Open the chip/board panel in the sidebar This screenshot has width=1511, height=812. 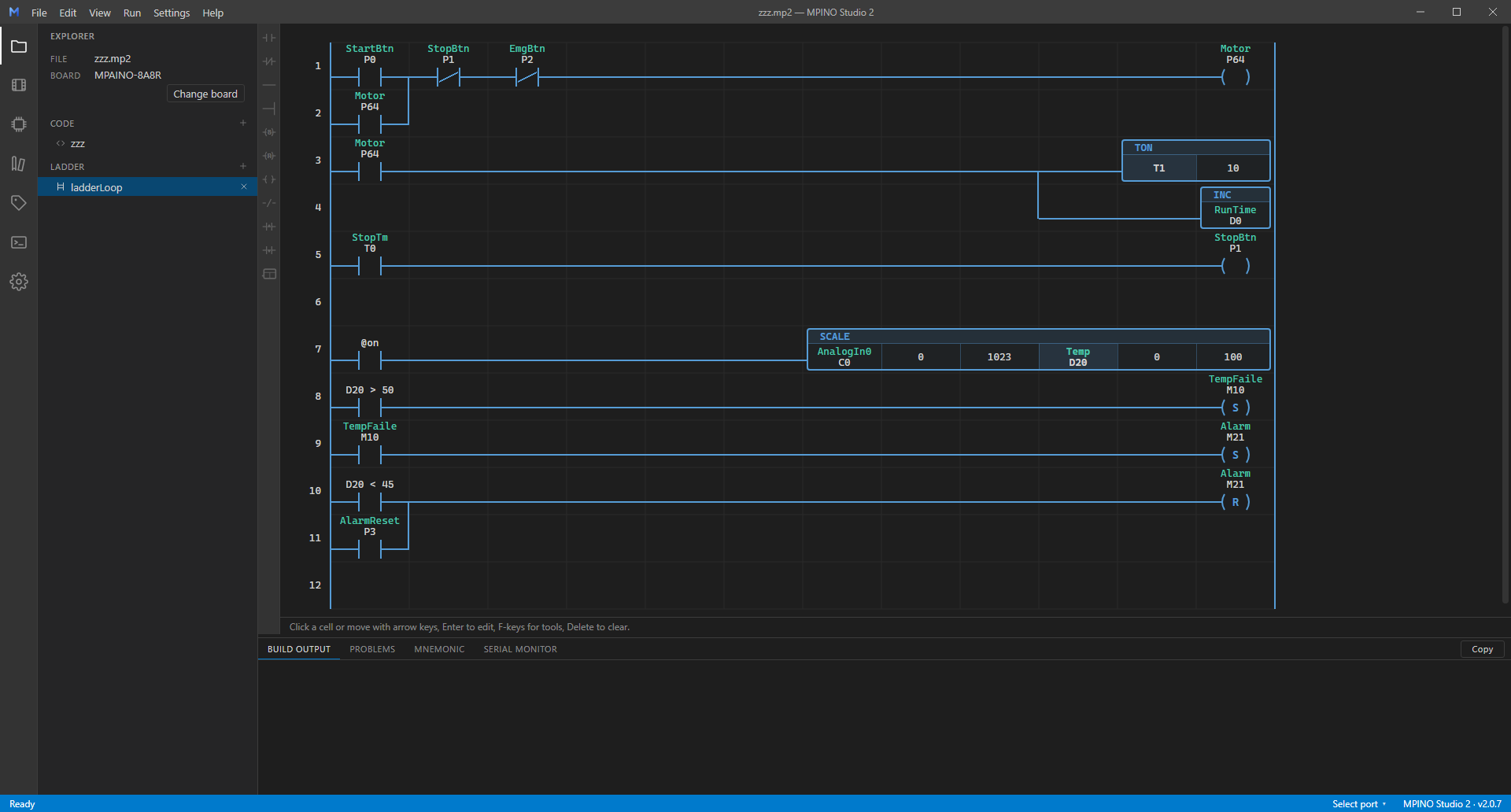point(19,124)
